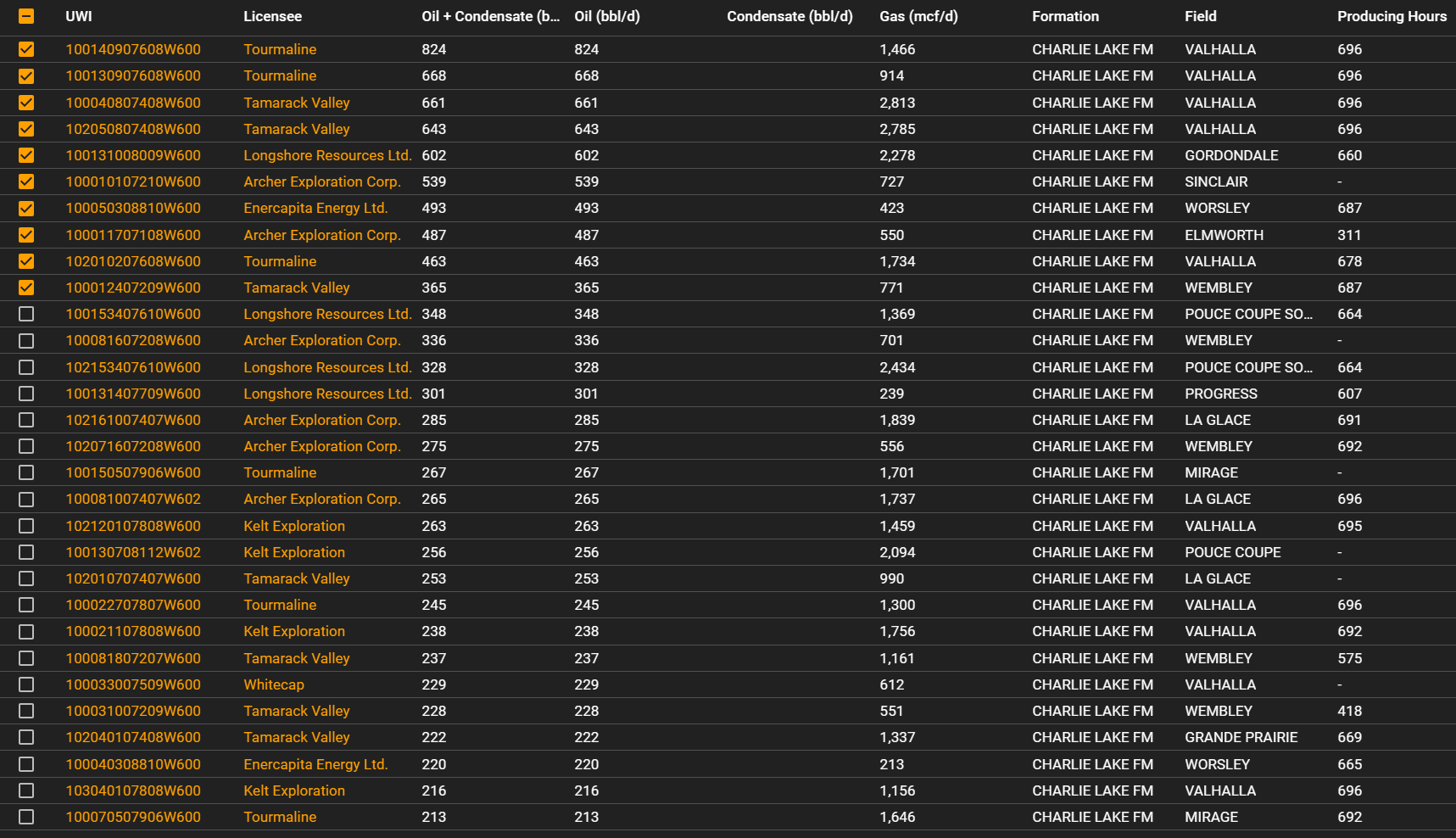Open well link 100131407709W600
The image size is (1456, 838).
coord(133,394)
